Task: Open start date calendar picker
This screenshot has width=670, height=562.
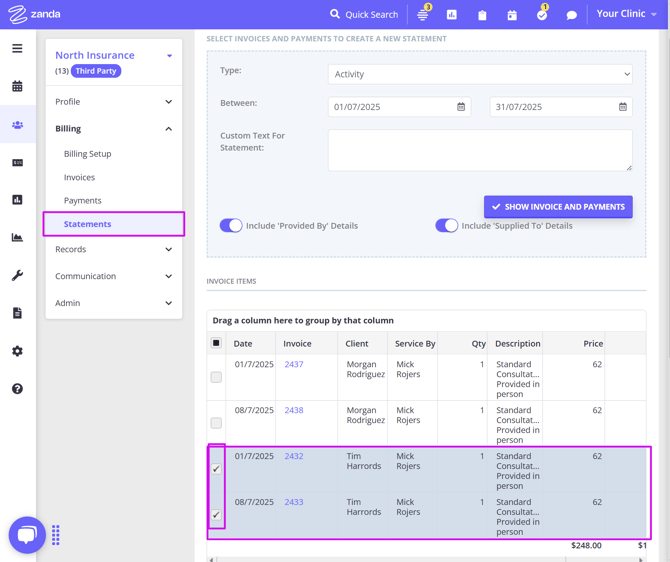Action: [461, 107]
